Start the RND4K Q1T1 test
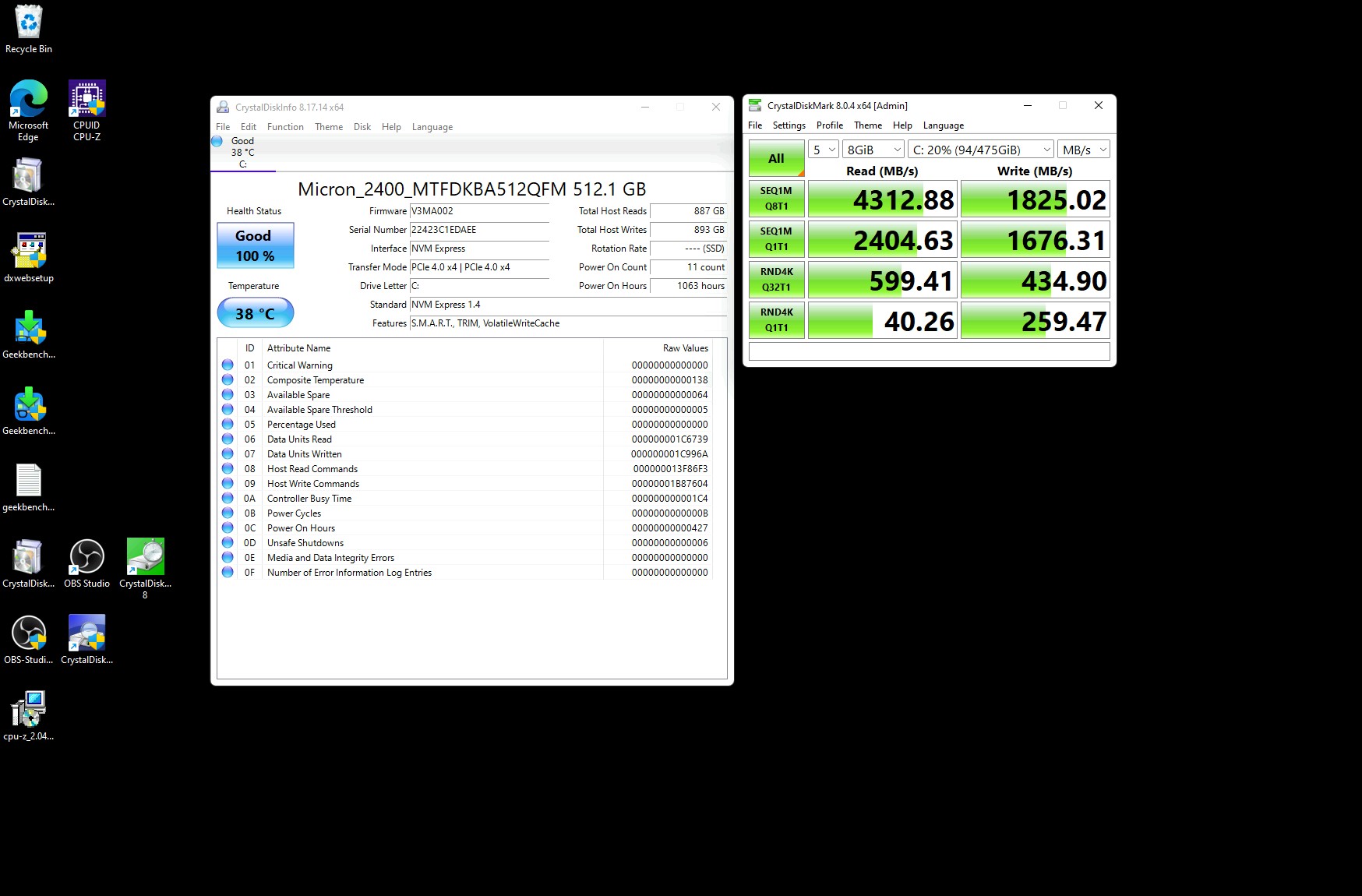This screenshot has width=1362, height=896. click(776, 320)
